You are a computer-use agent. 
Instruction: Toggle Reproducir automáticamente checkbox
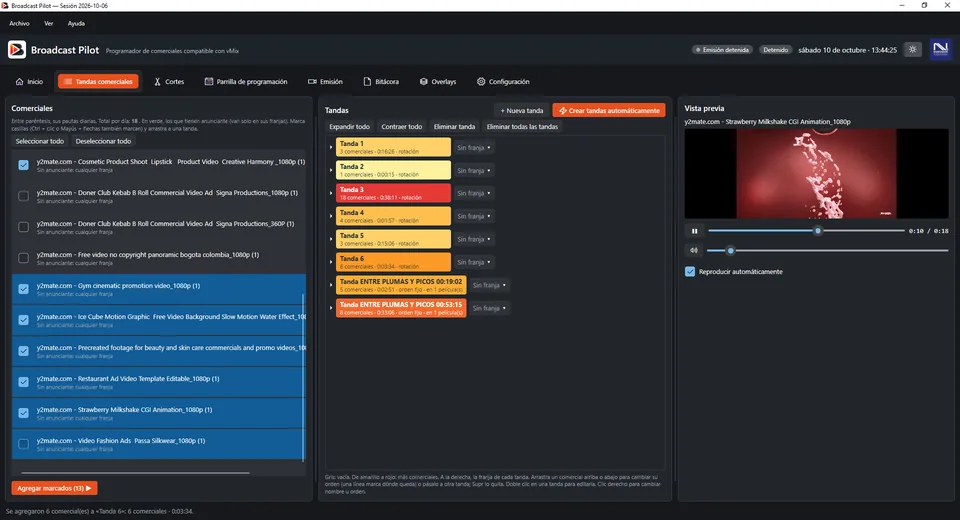tap(690, 271)
